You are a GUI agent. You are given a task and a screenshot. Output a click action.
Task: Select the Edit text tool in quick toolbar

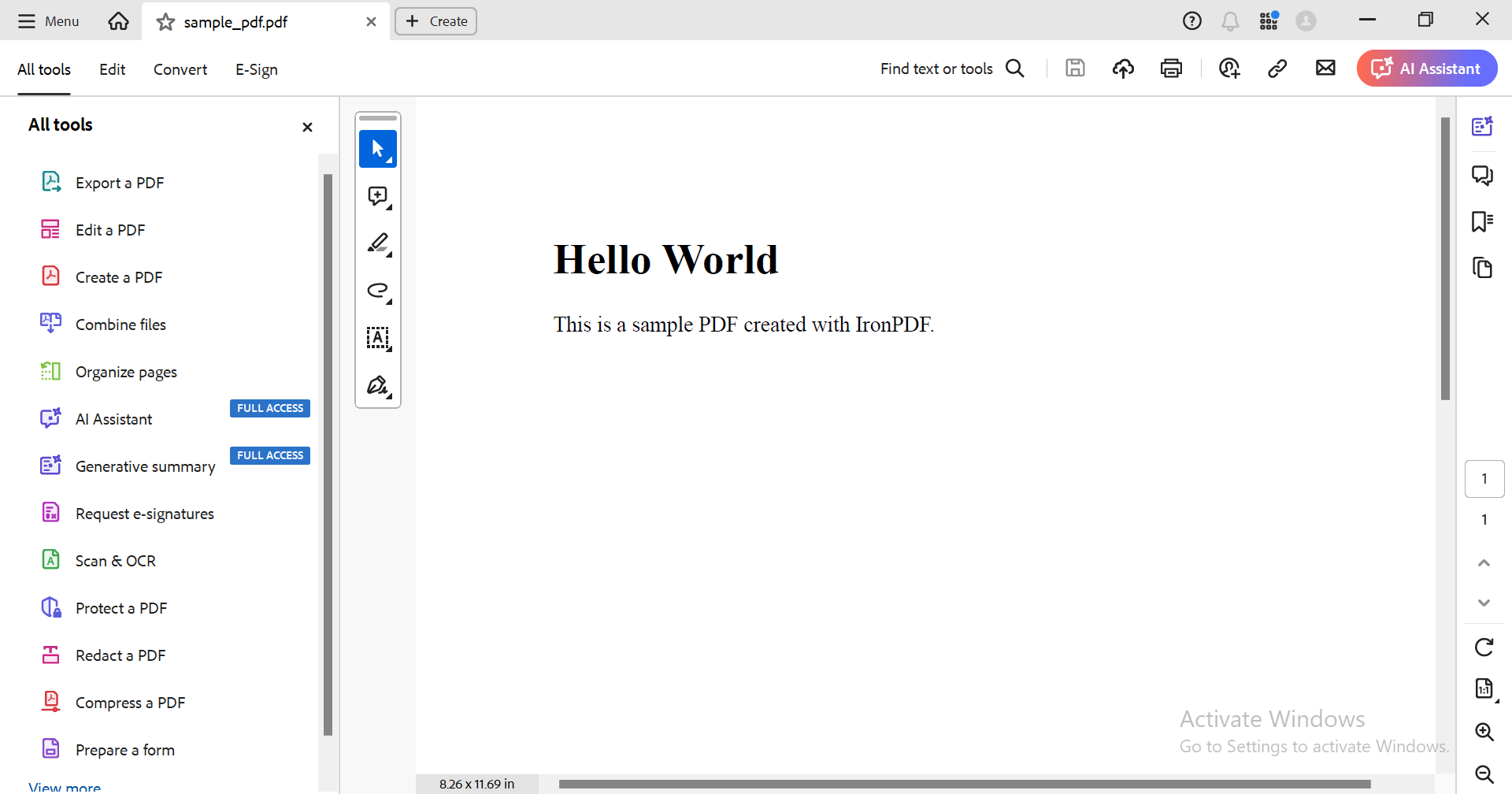377,338
